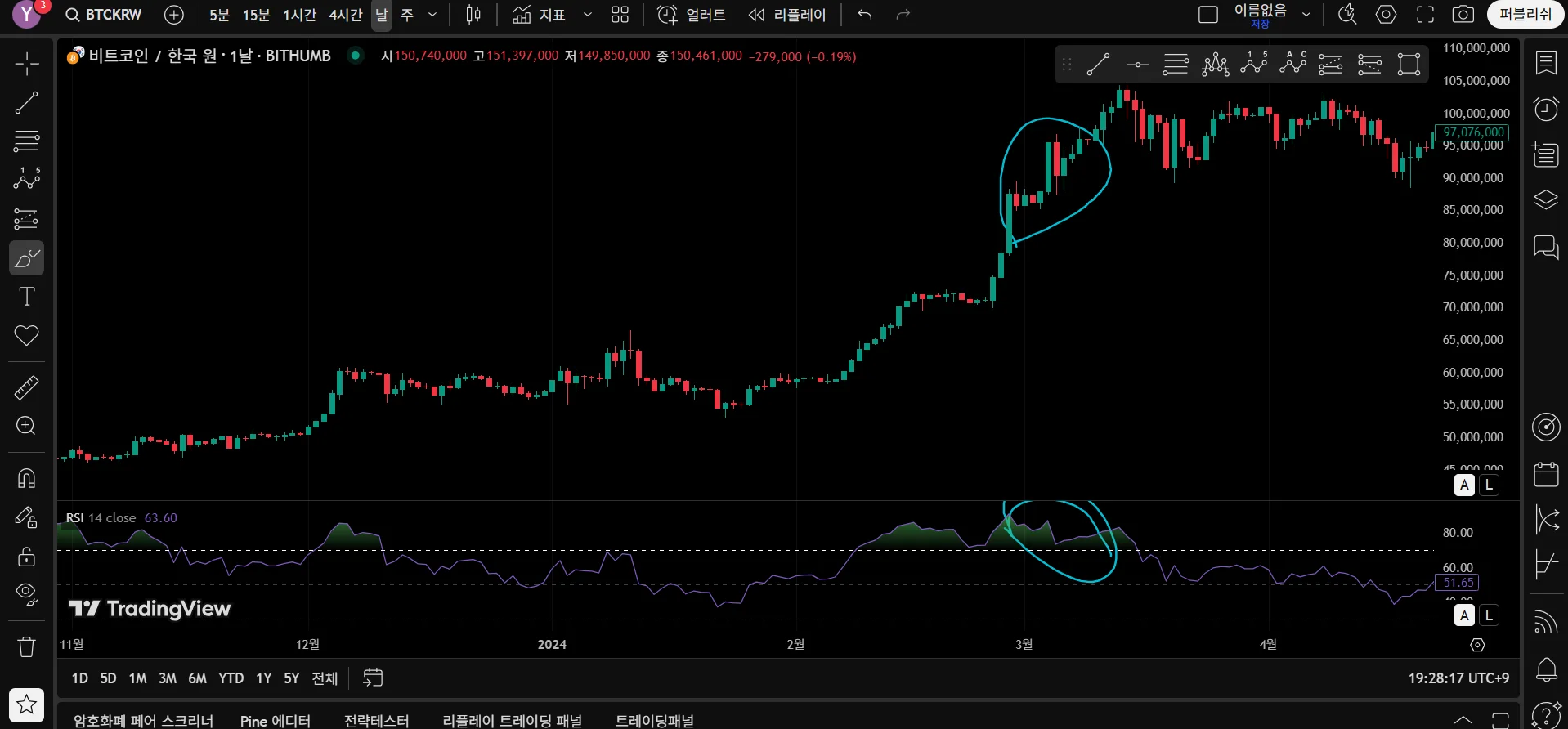Screen dimensions: 1568x729
Task: Select the zoom in tool
Action: (26, 426)
